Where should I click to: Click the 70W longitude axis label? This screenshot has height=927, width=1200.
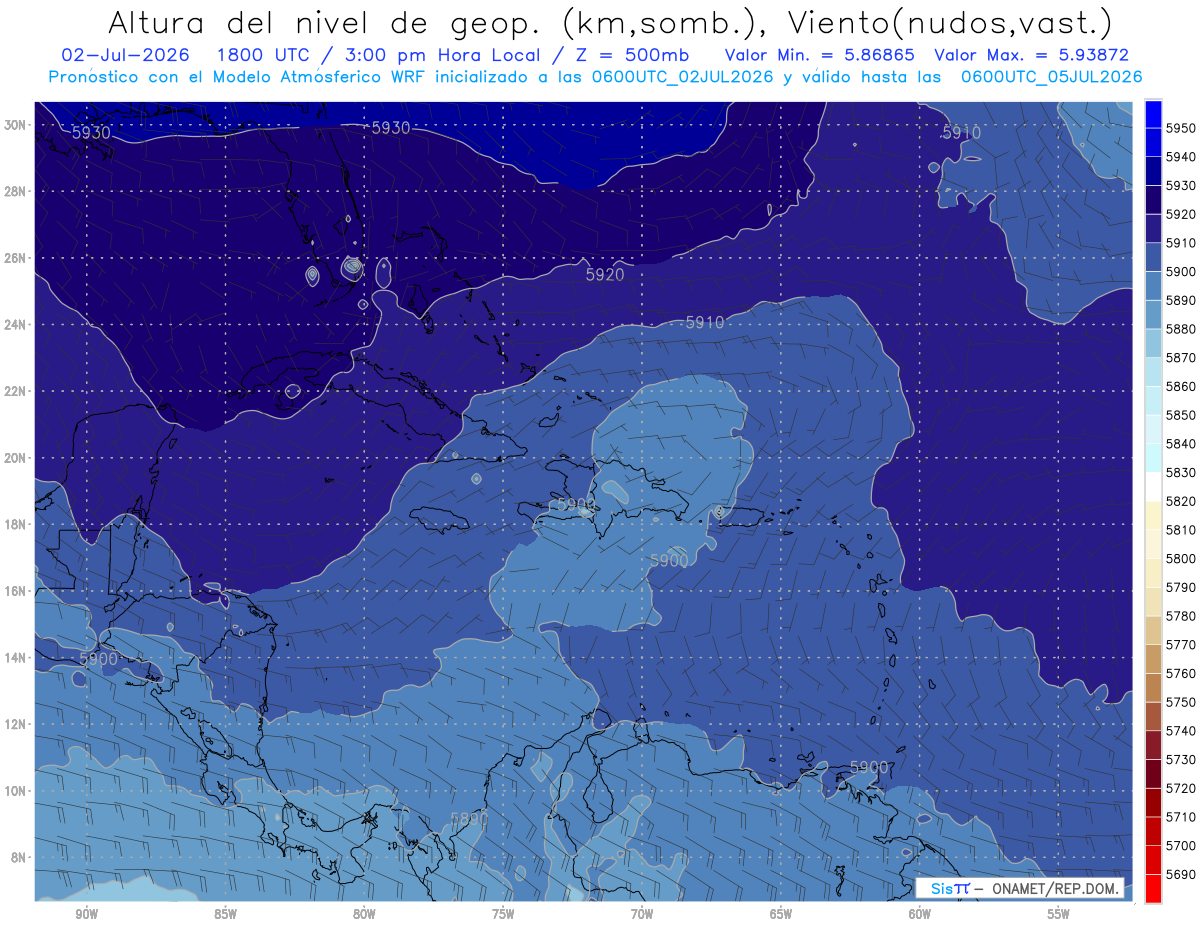click(x=642, y=914)
